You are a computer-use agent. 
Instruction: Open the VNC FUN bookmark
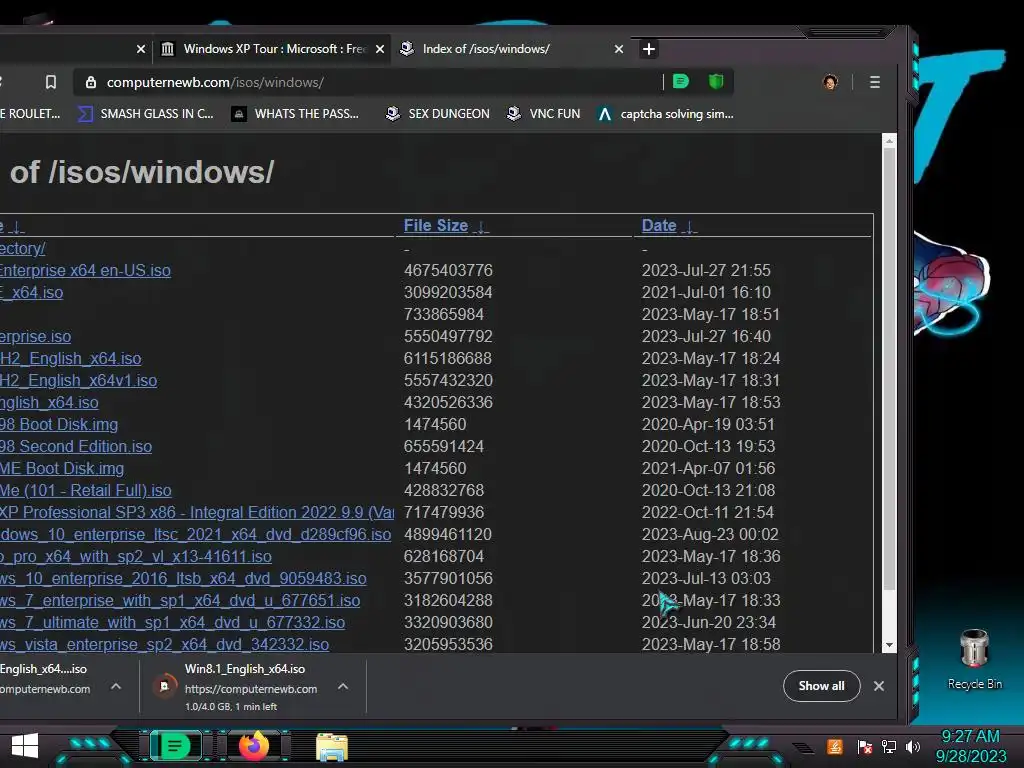click(x=543, y=114)
